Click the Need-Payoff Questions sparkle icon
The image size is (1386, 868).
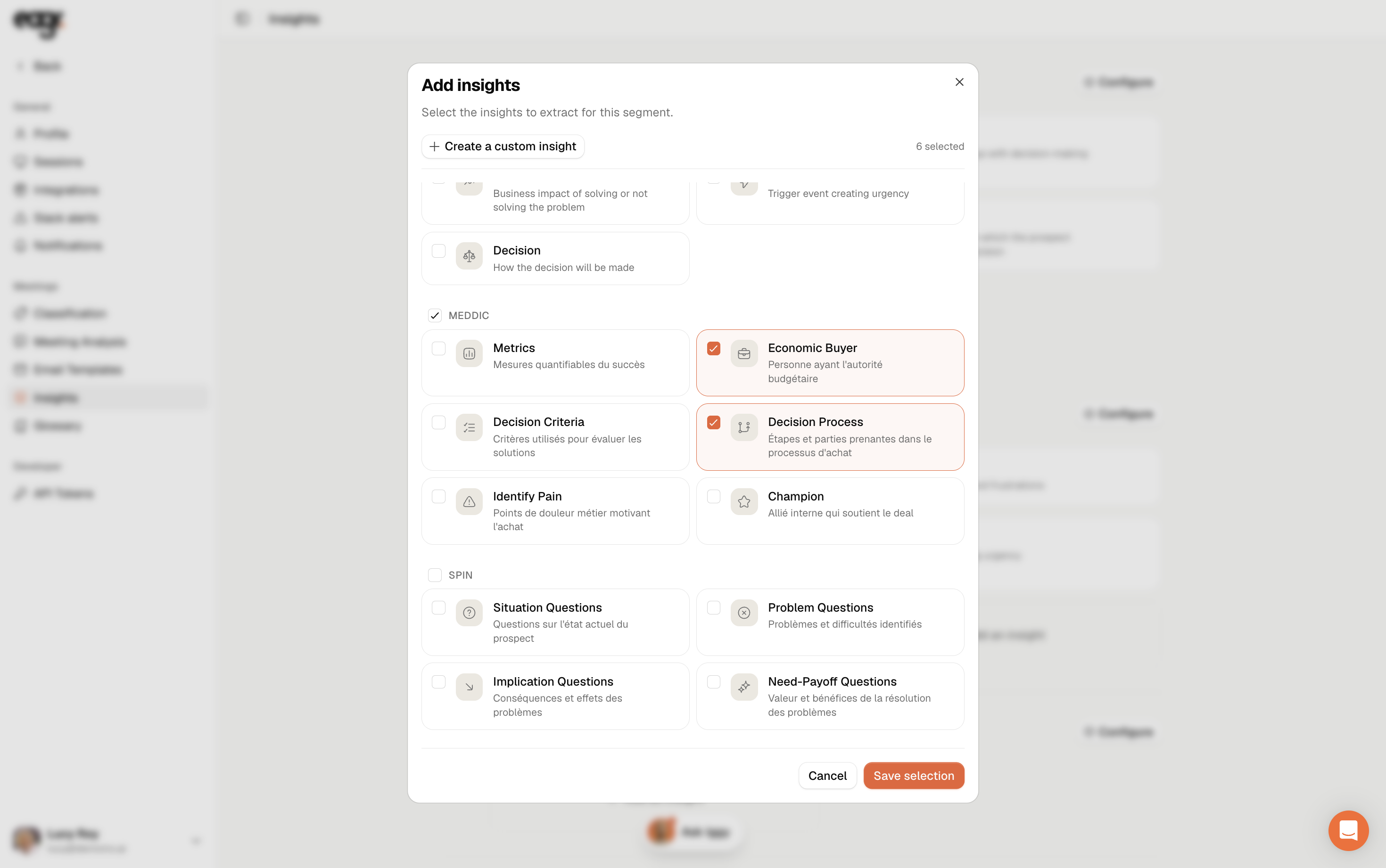coord(744,687)
